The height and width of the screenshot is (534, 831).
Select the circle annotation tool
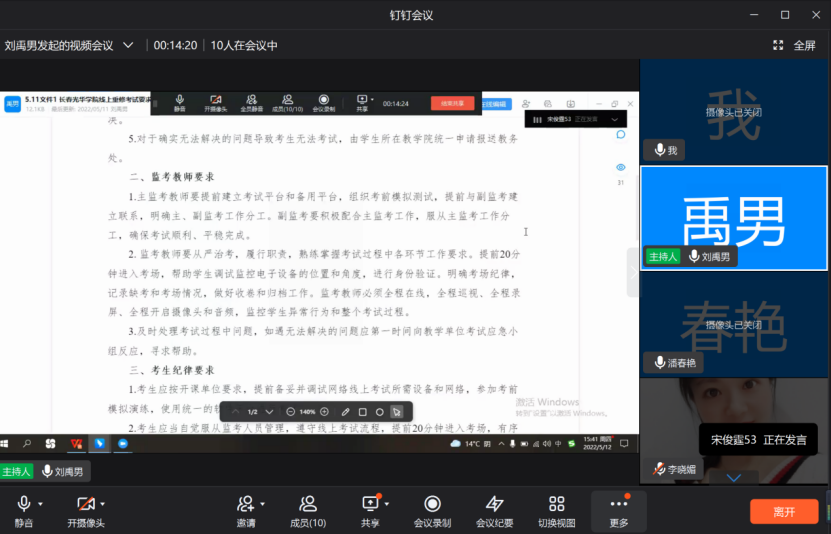pos(379,412)
